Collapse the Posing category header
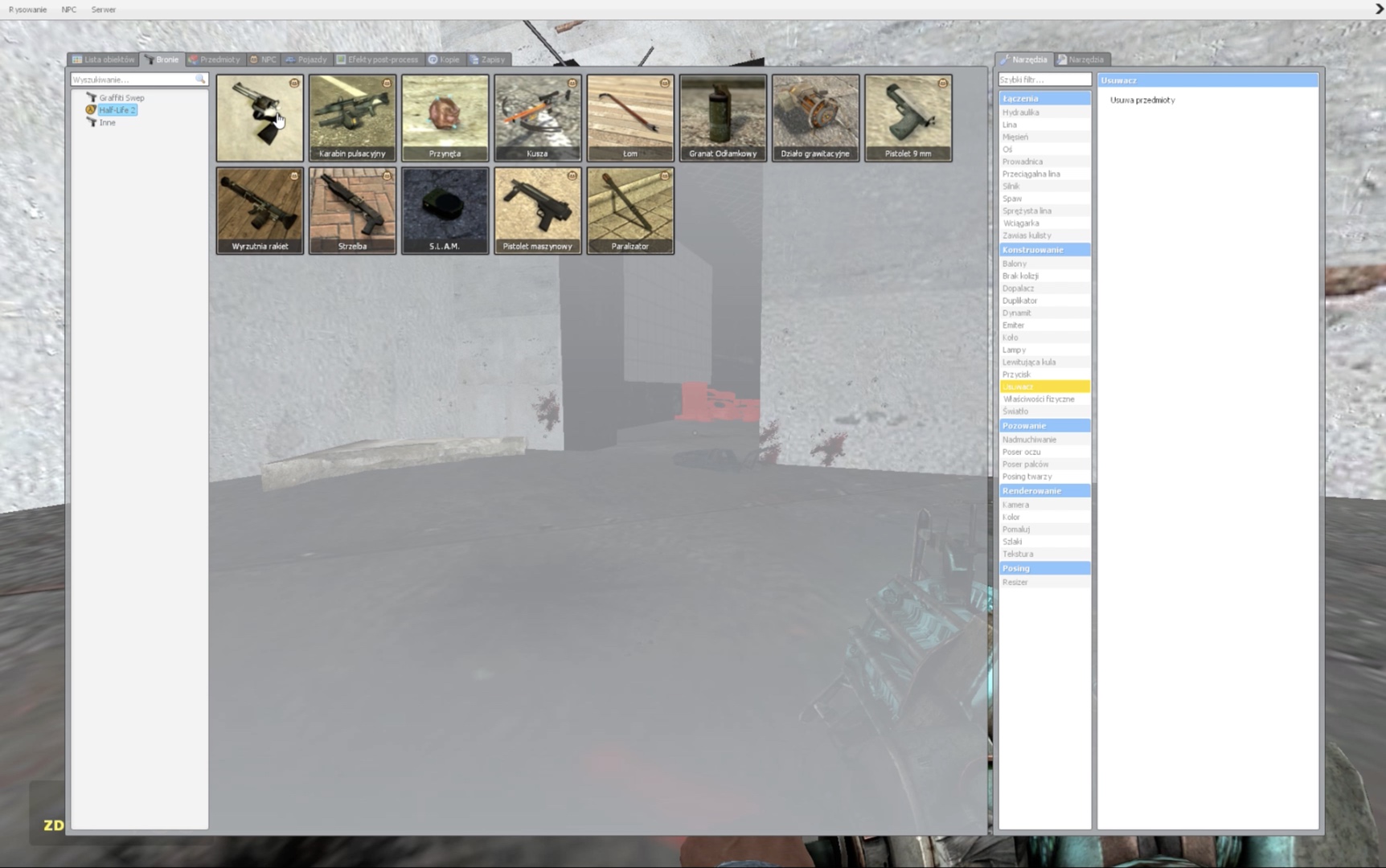Image resolution: width=1386 pixels, height=868 pixels. coord(1044,568)
